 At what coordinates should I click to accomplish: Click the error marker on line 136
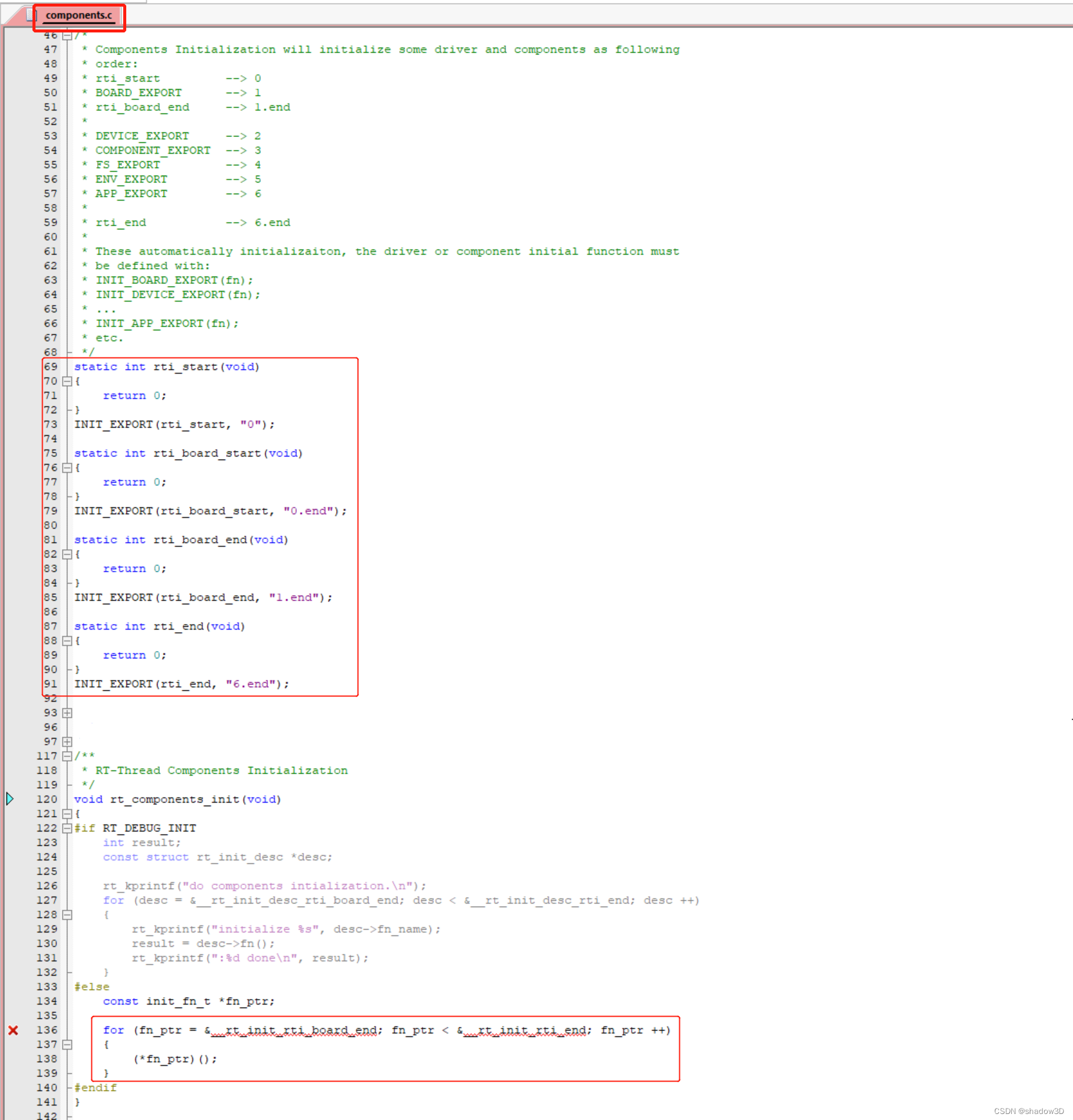13,1030
